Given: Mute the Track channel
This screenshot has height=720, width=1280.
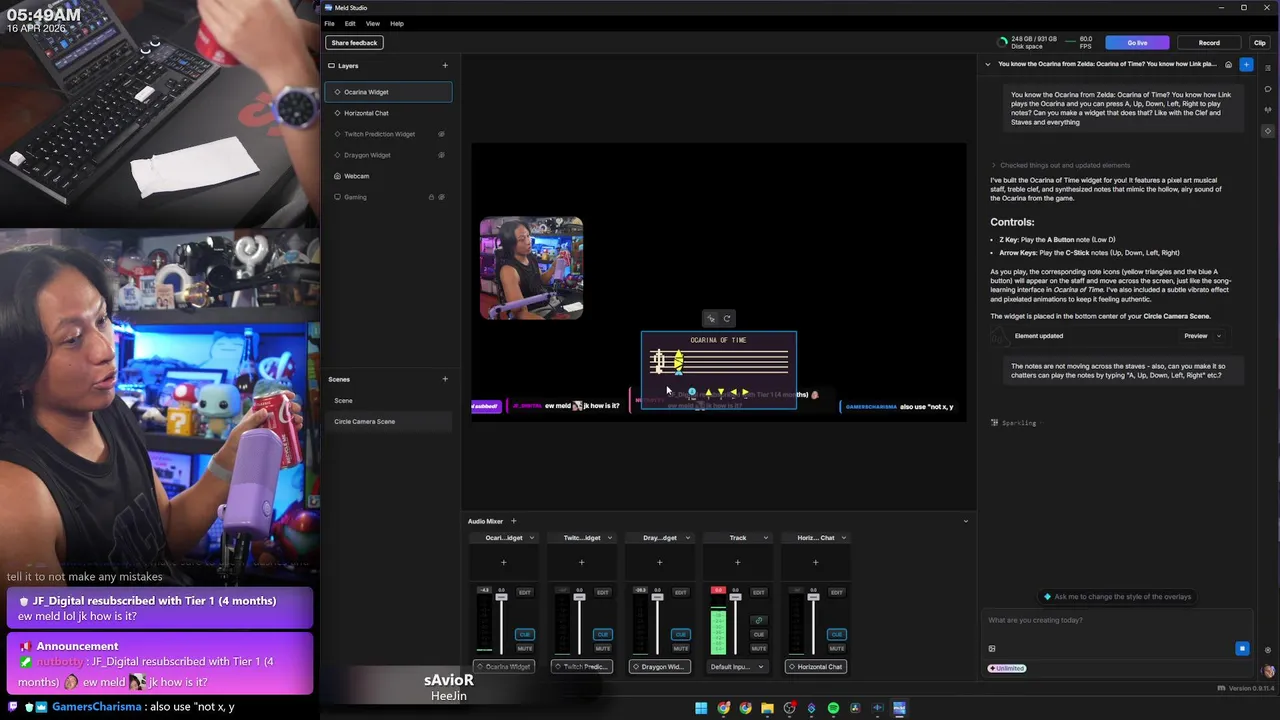Looking at the screenshot, I should 759,648.
